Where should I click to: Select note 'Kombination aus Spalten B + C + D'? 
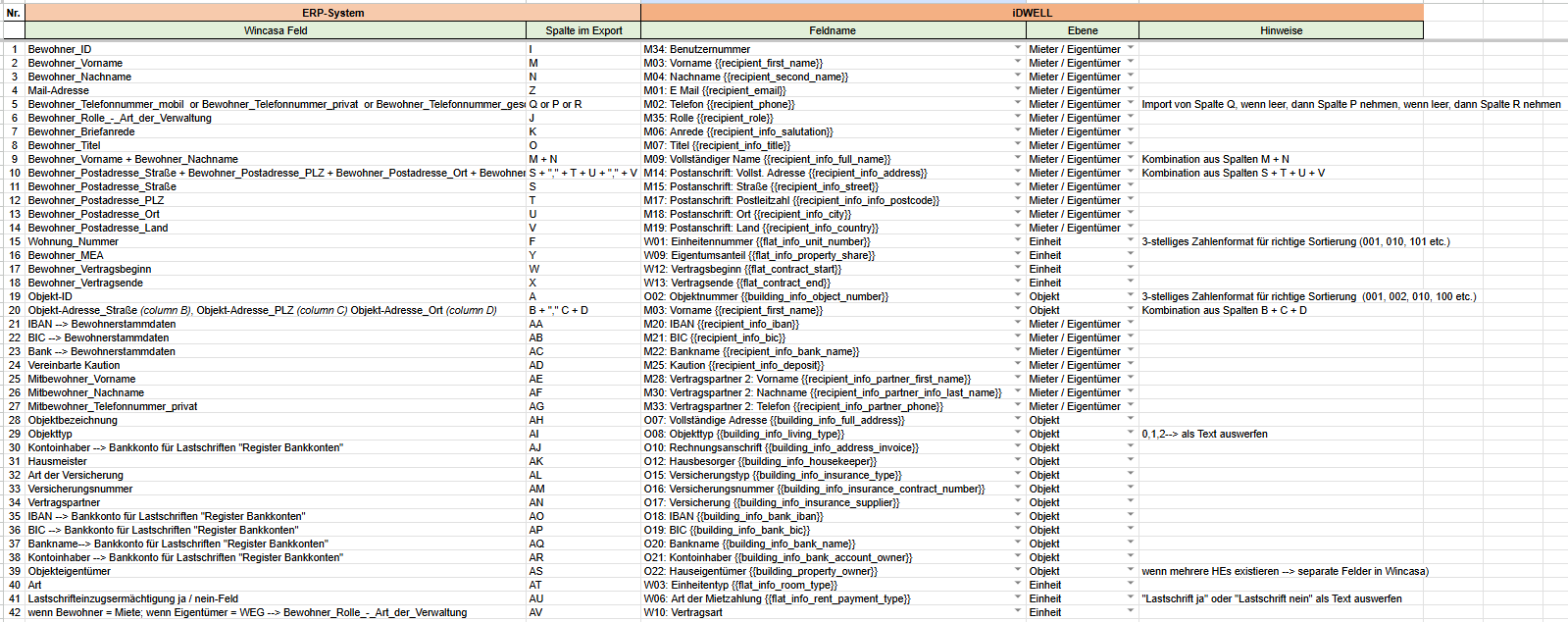pyautogui.click(x=1281, y=310)
